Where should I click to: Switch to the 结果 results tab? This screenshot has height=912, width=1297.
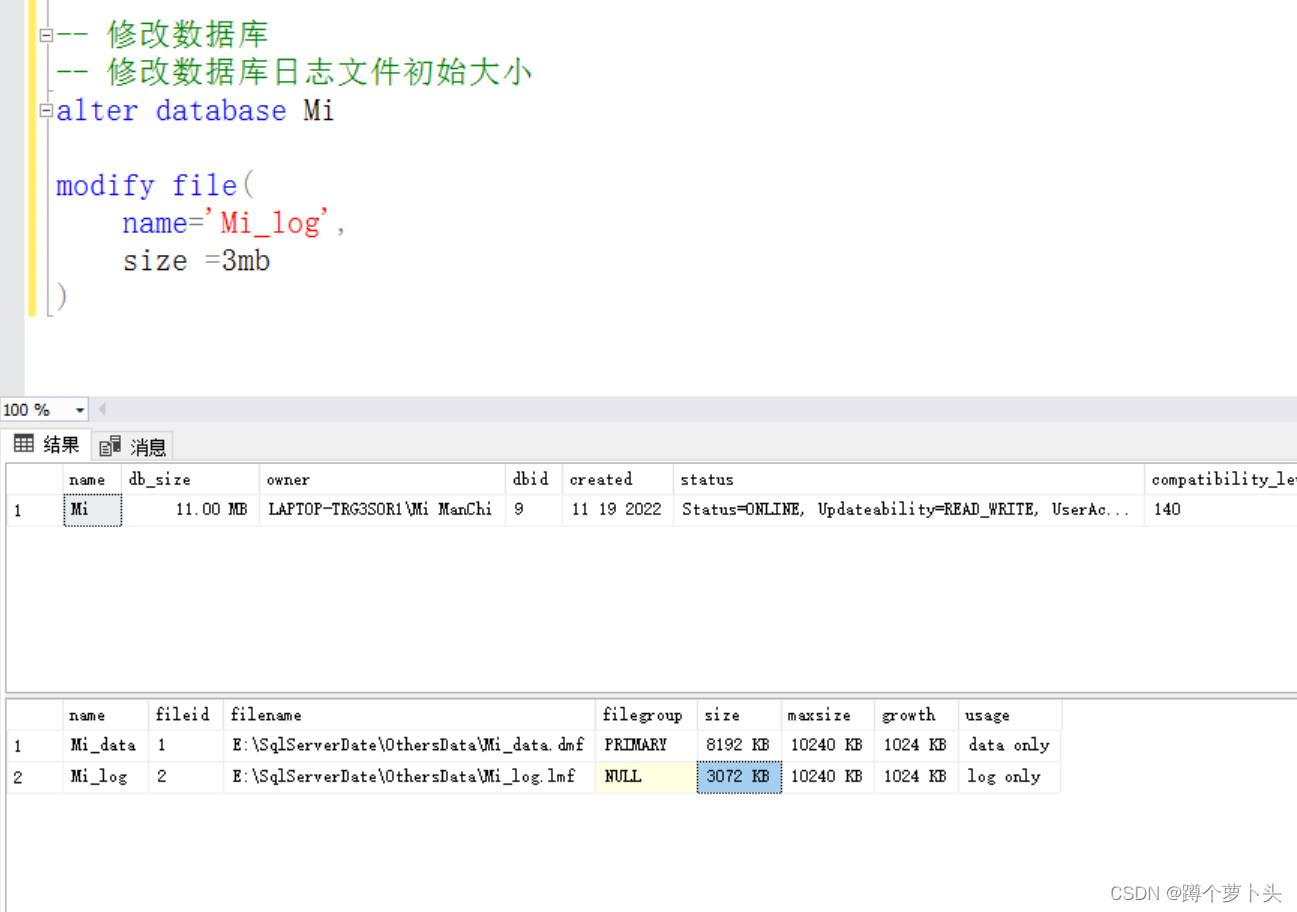[46, 445]
